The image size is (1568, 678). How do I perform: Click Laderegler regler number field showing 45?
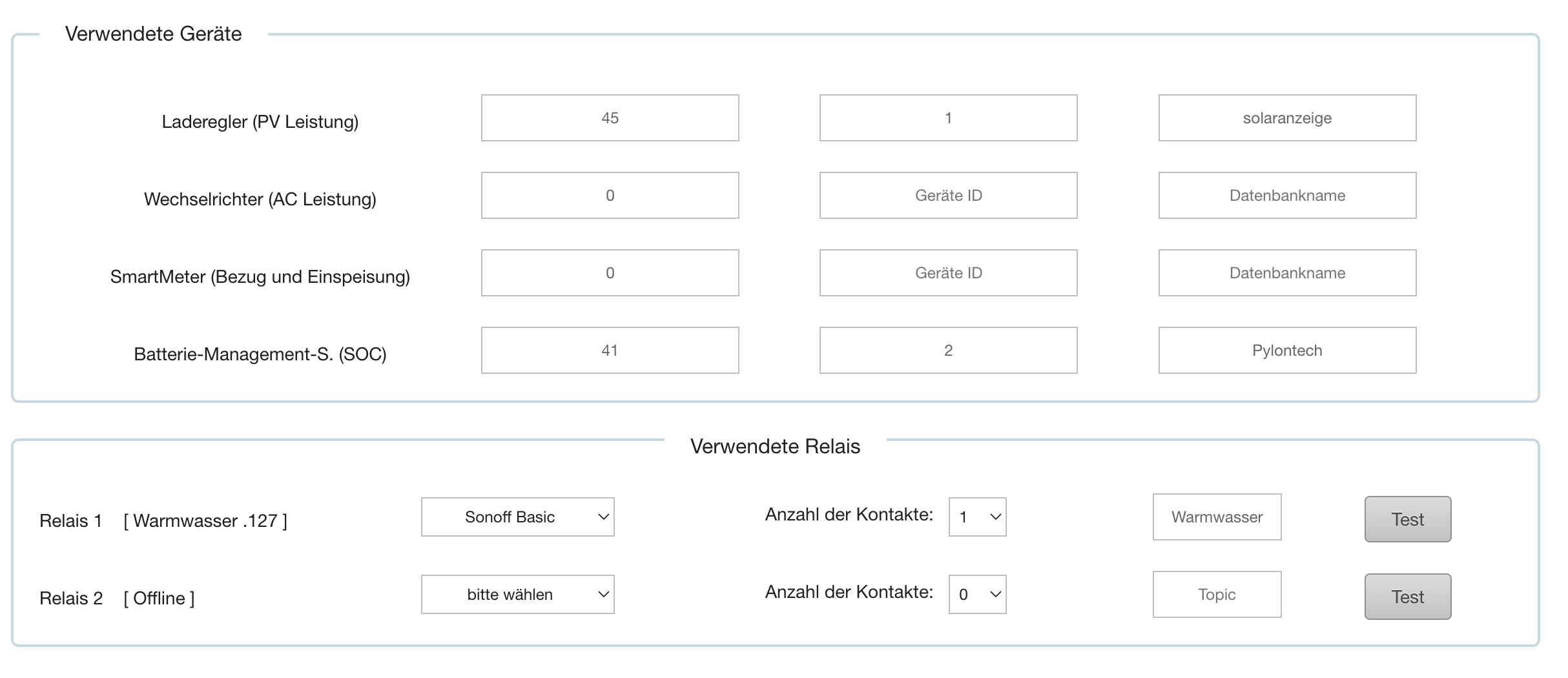pos(610,118)
